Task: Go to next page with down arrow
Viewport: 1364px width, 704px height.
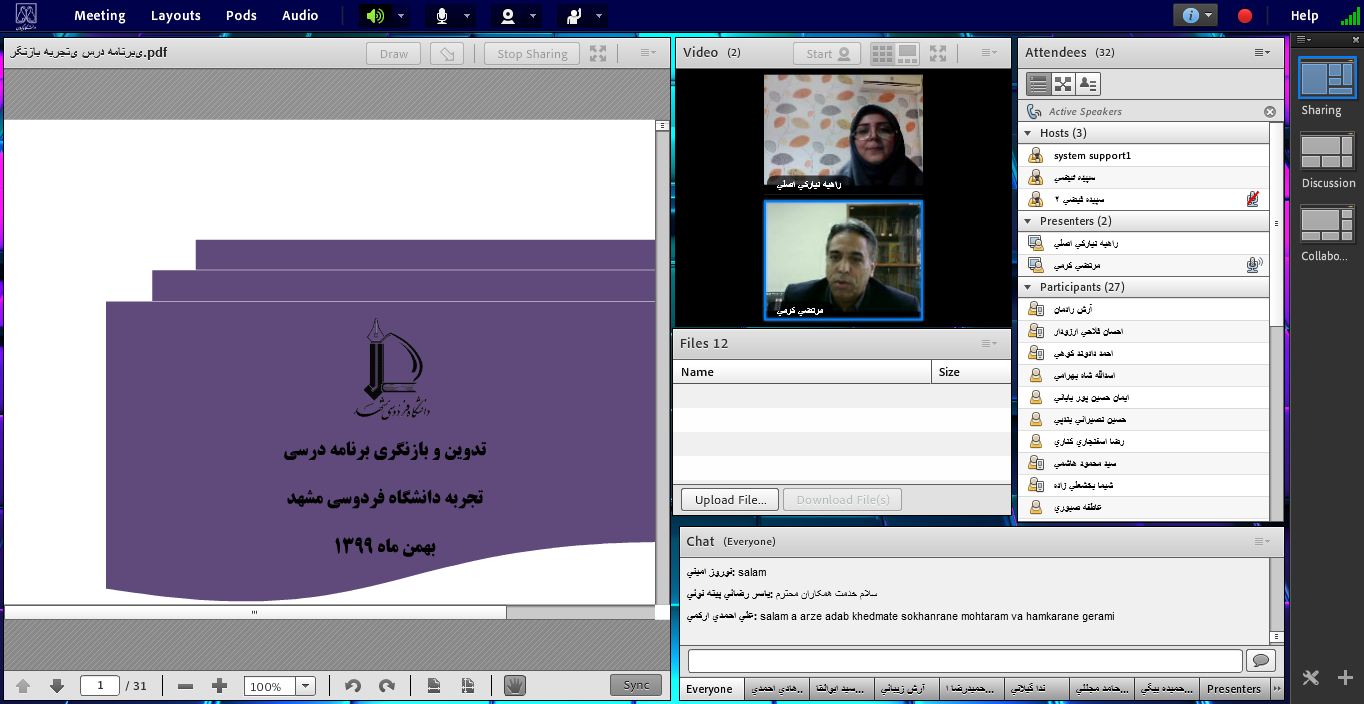Action: pos(57,686)
